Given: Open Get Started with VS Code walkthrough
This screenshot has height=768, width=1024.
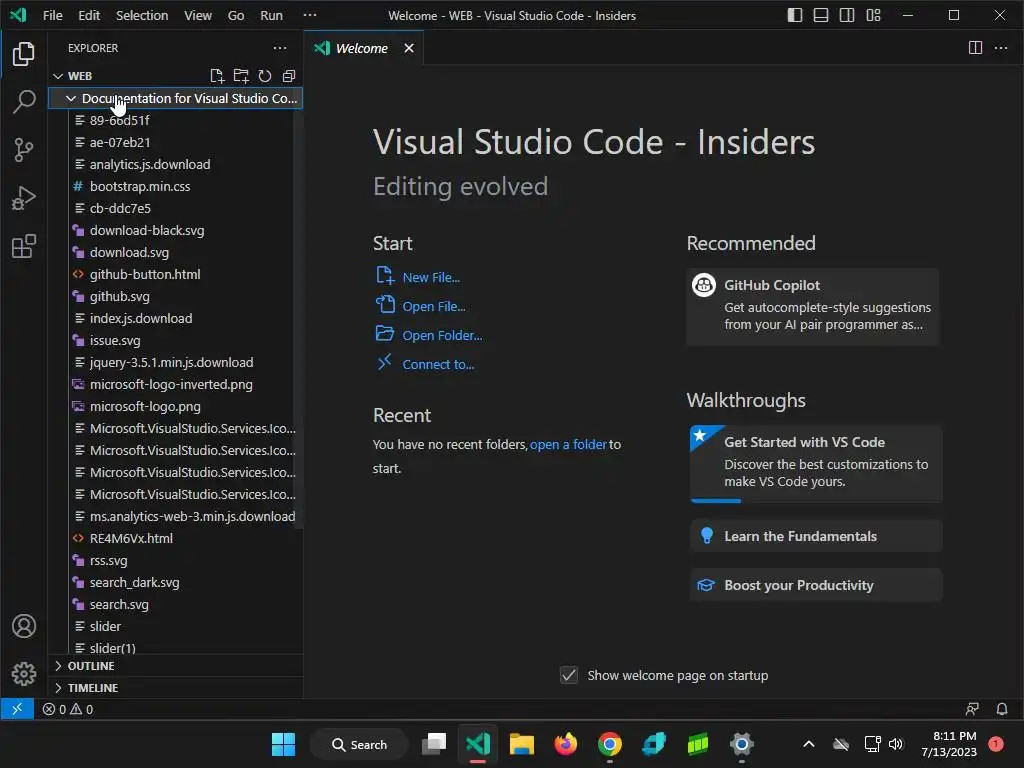Looking at the screenshot, I should coord(816,463).
